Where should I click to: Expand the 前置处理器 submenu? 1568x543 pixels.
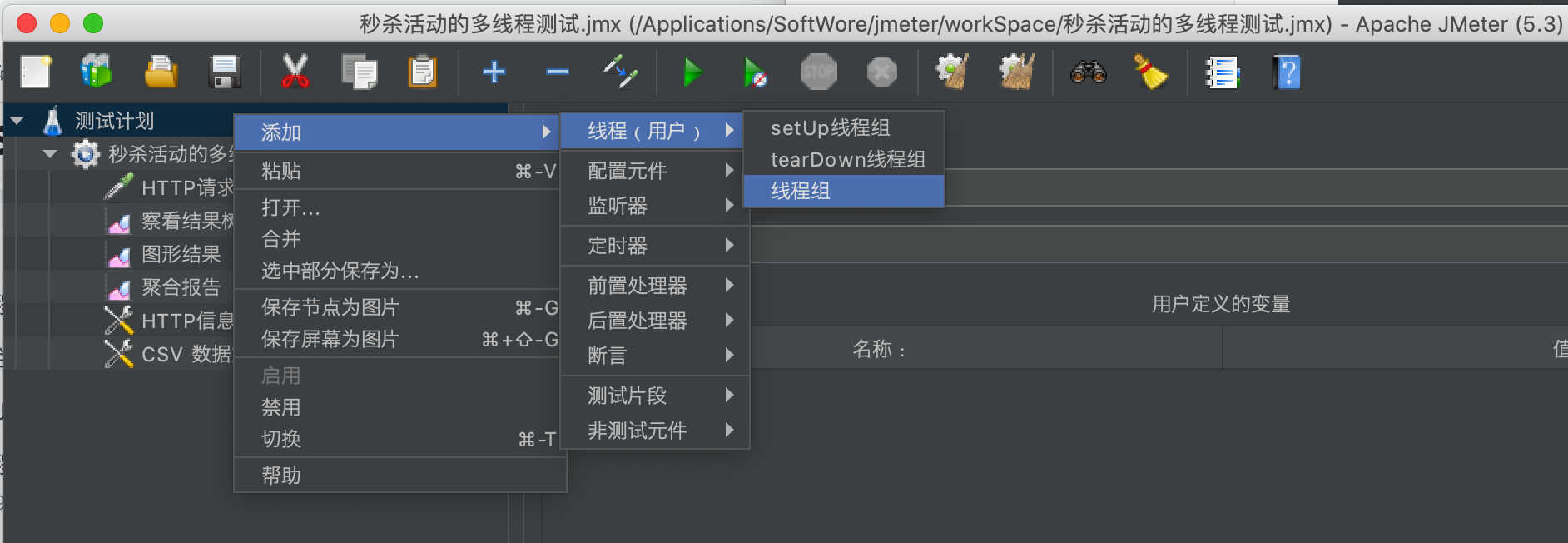655,286
